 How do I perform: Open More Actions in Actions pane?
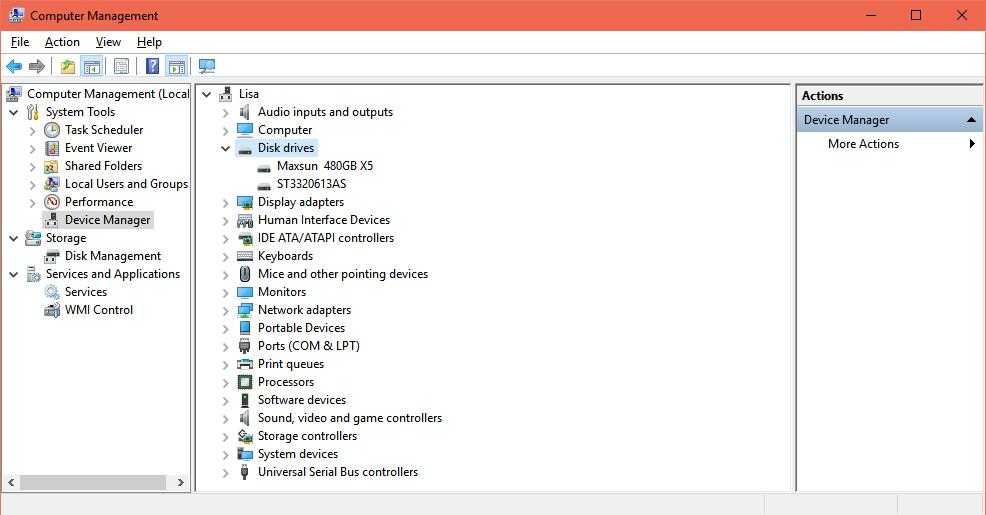click(x=863, y=144)
